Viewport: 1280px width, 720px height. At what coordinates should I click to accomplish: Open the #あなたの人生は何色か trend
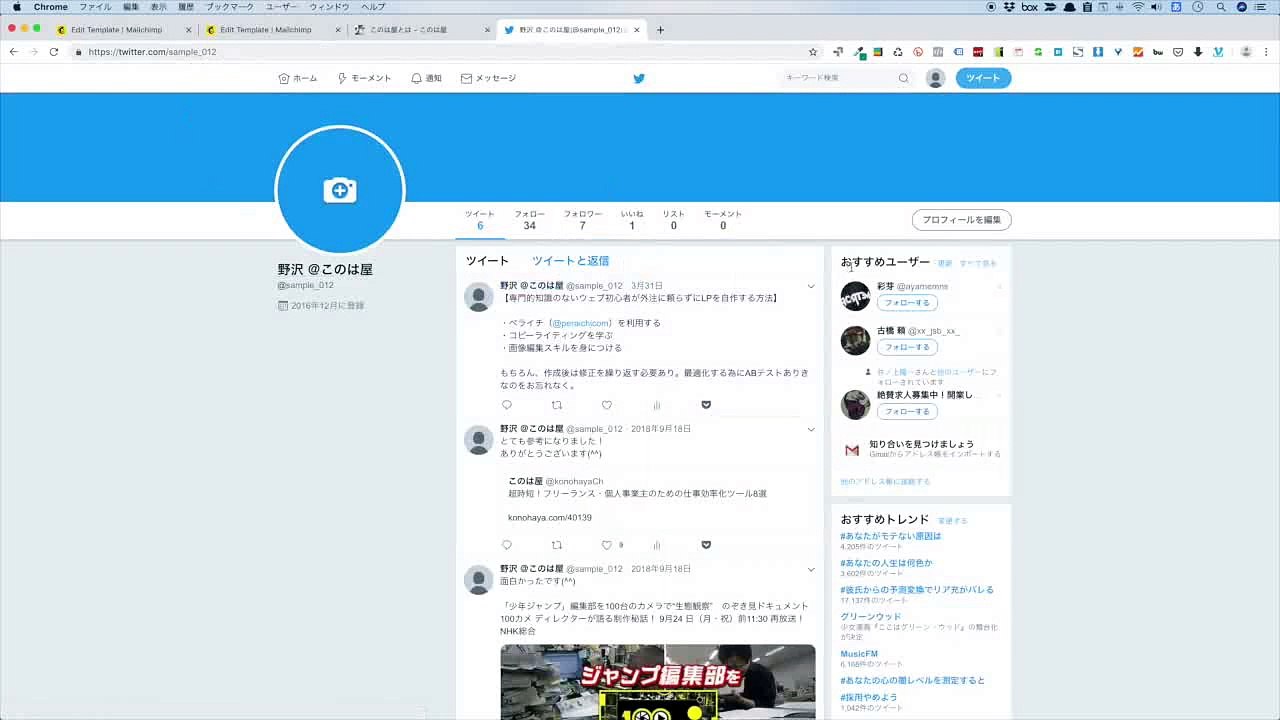click(886, 563)
